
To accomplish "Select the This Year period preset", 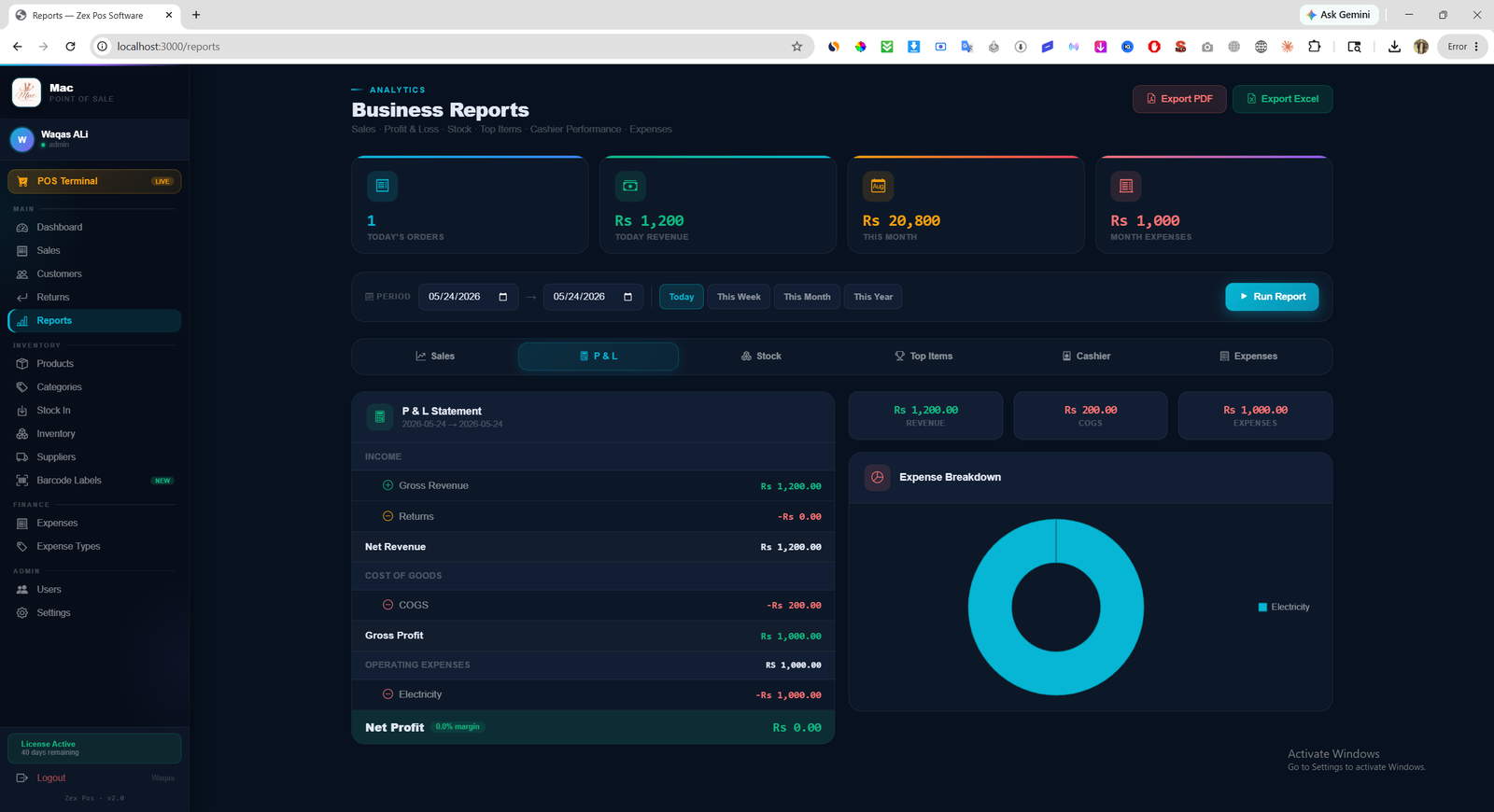I will tap(873, 297).
